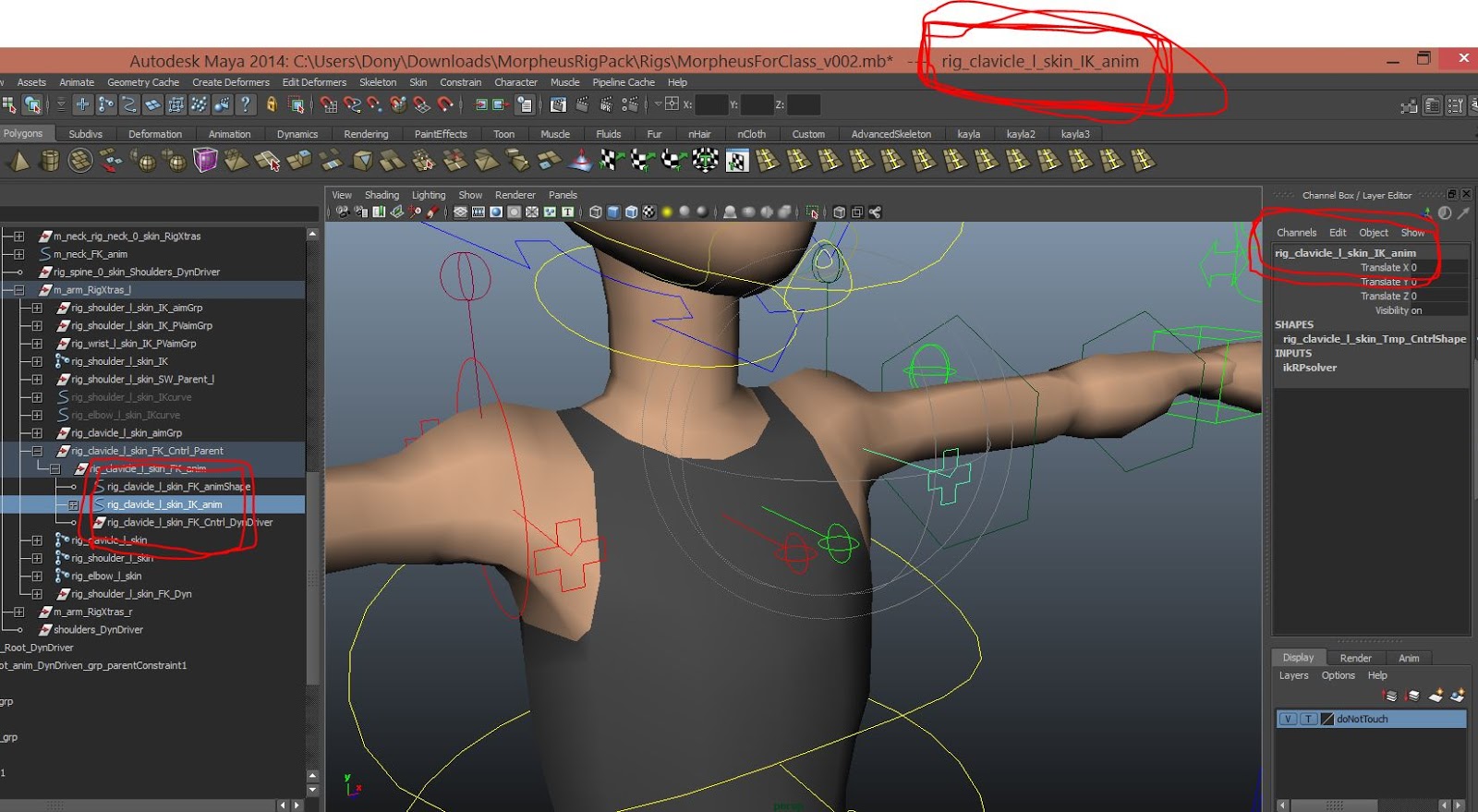Open the Layers menu in Layer Editor
1478x812 pixels.
tap(1293, 675)
